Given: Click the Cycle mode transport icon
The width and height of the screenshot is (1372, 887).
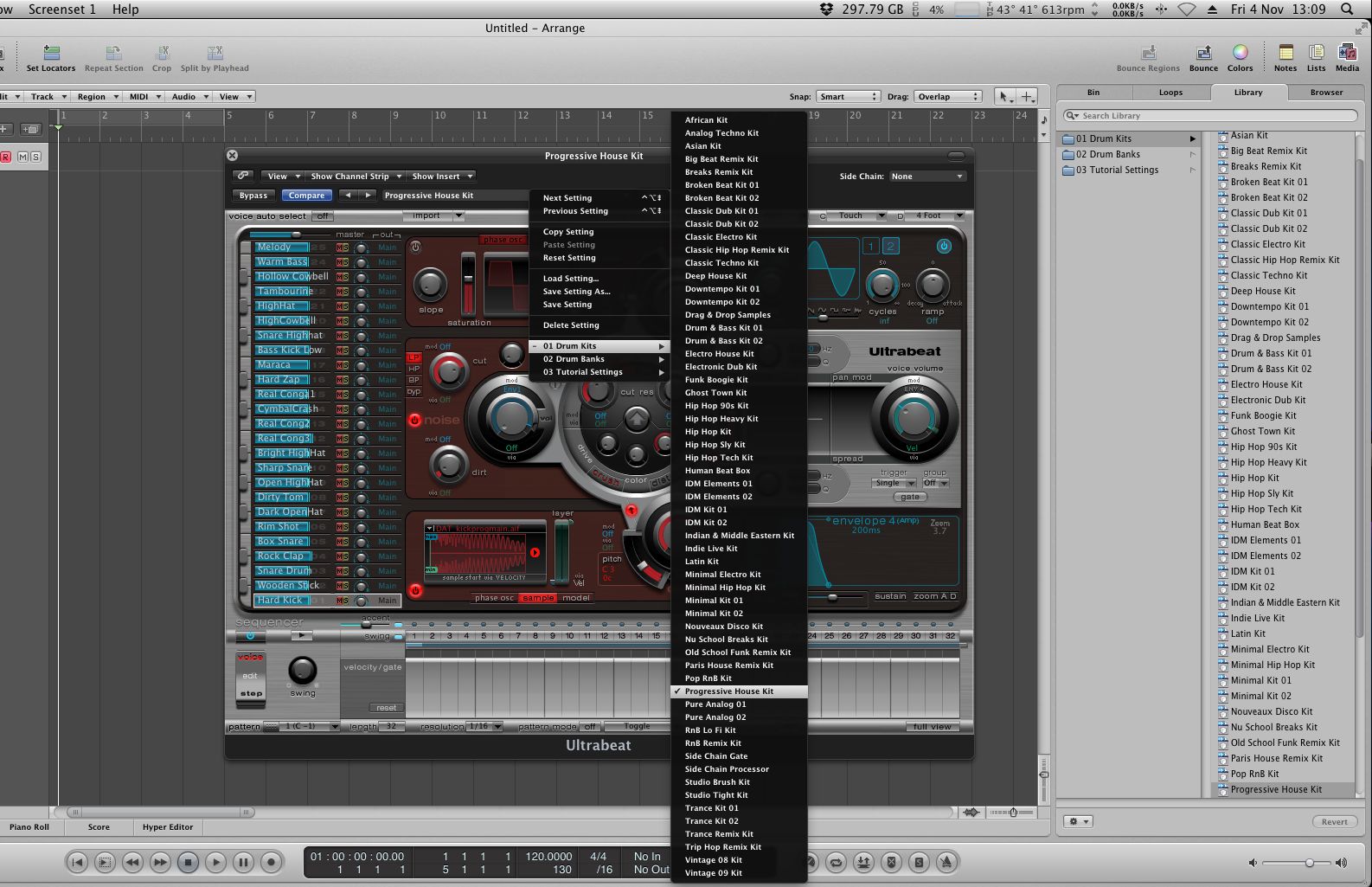Looking at the screenshot, I should coord(836,862).
